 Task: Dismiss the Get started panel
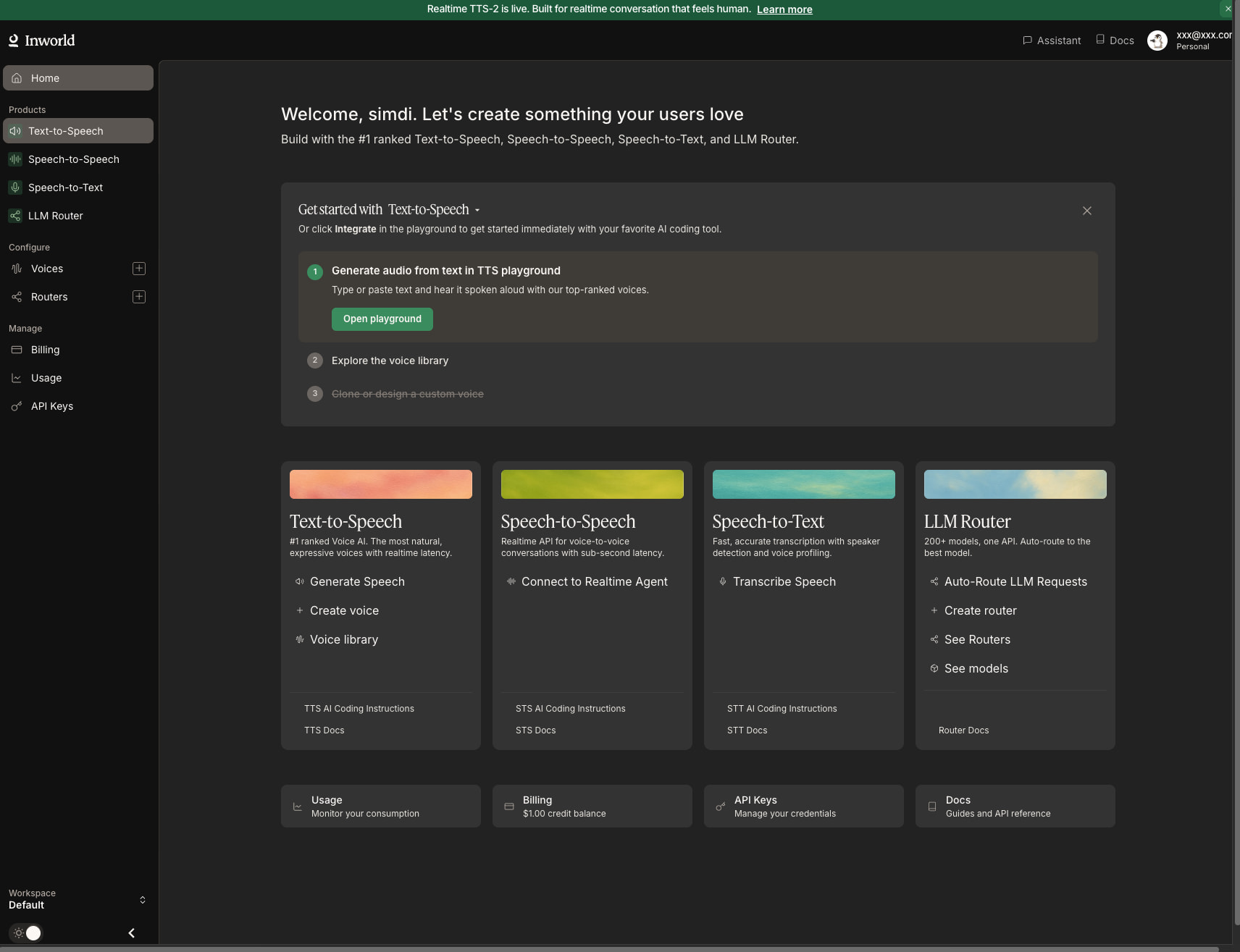[x=1087, y=211]
